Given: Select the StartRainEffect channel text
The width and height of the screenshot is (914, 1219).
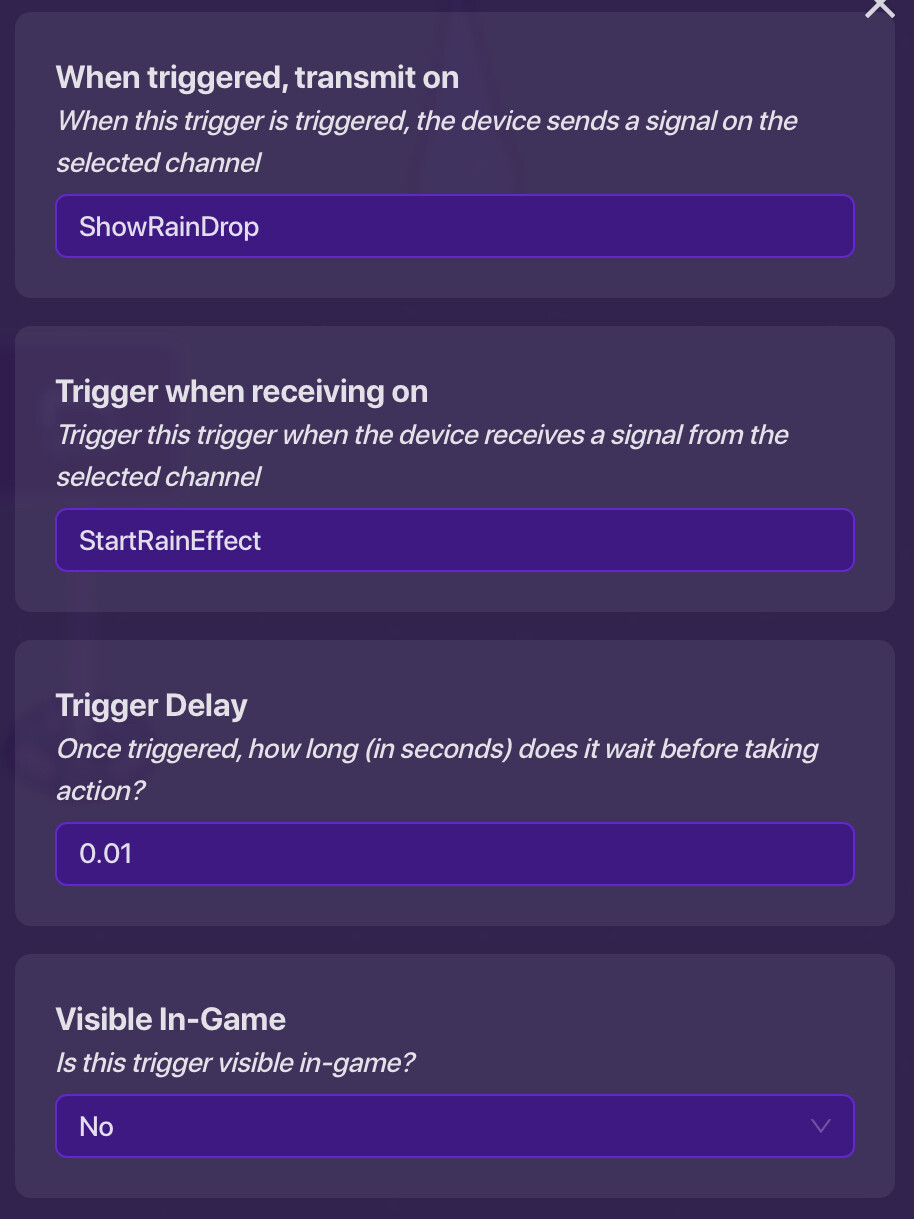Looking at the screenshot, I should 170,541.
